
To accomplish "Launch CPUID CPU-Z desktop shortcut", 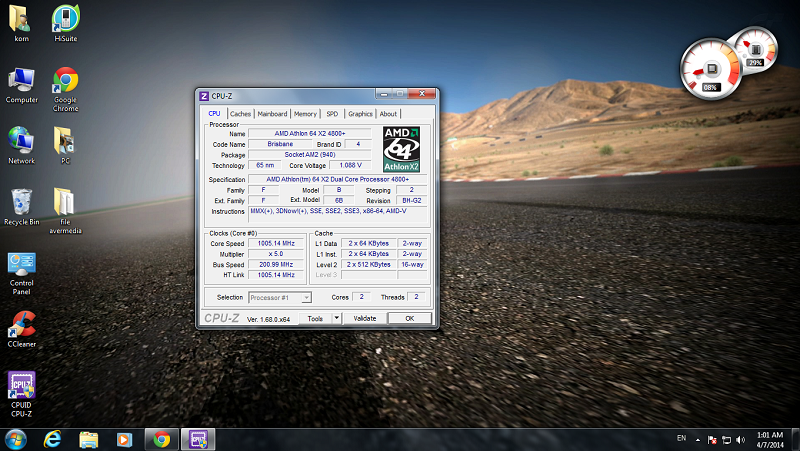I will point(21,394).
